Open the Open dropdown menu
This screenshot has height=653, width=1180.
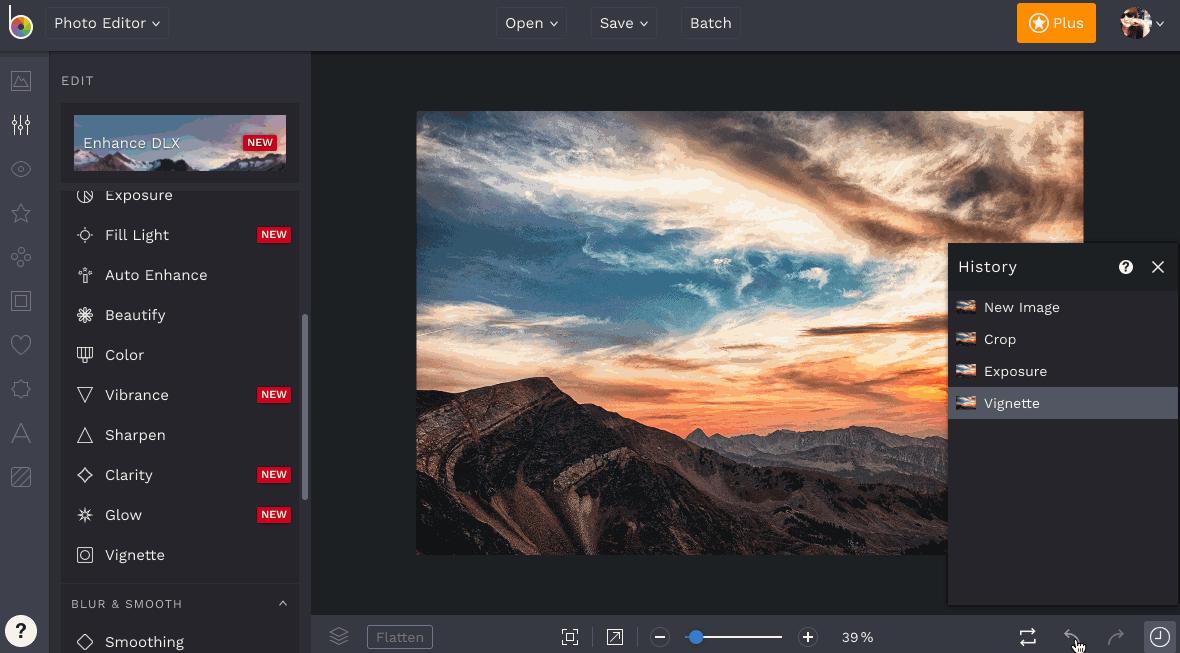click(x=531, y=23)
